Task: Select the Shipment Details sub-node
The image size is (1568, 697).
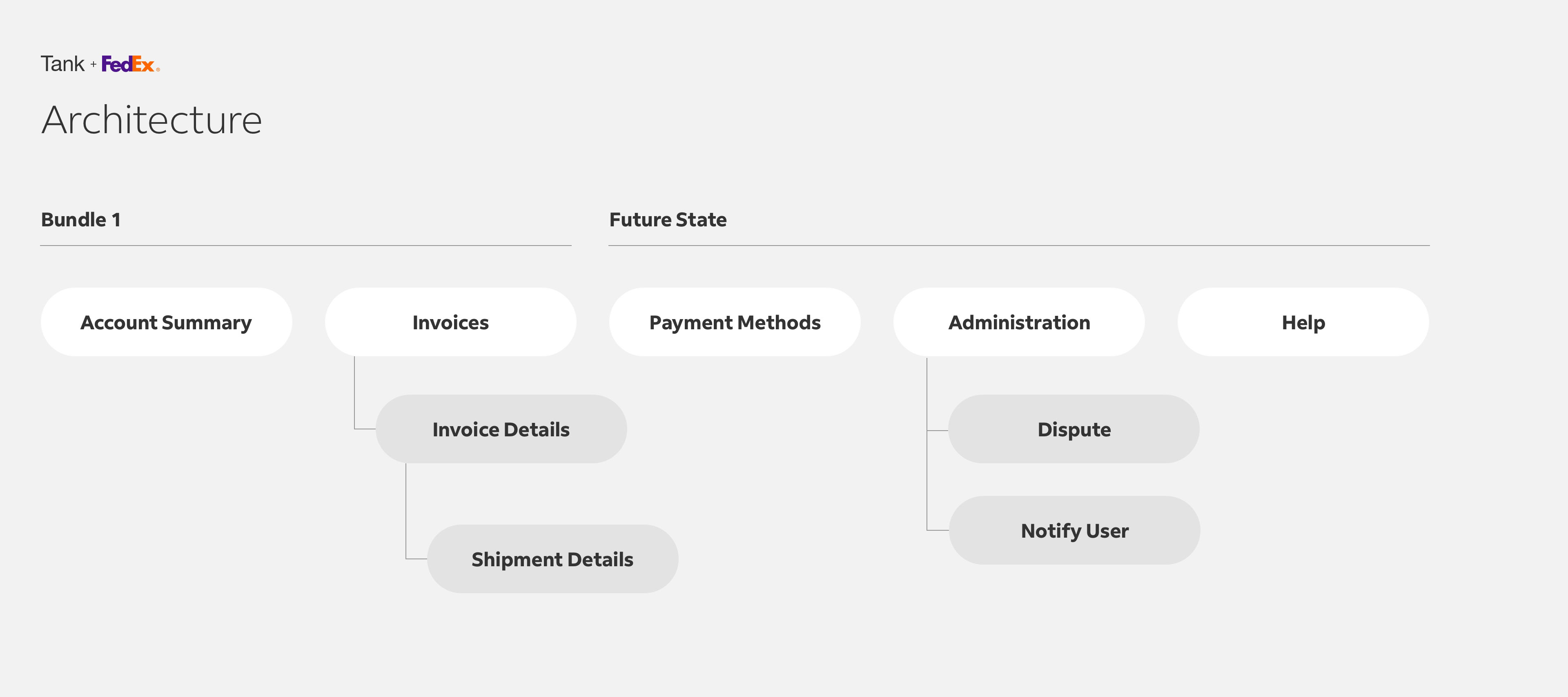Action: point(552,559)
